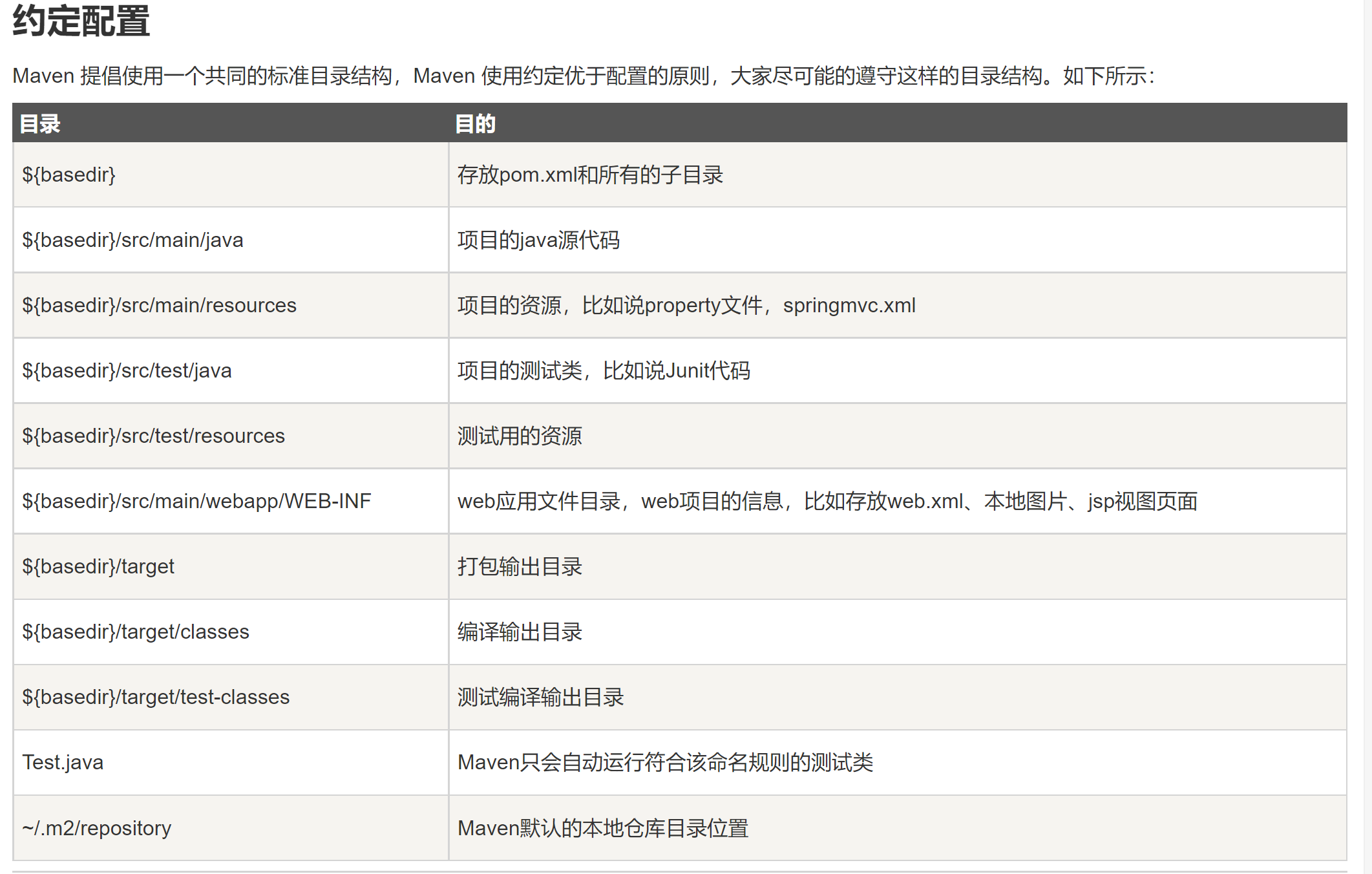Screen dimensions: 1372x874
Task: Click the 目的 column header
Action: tap(475, 123)
